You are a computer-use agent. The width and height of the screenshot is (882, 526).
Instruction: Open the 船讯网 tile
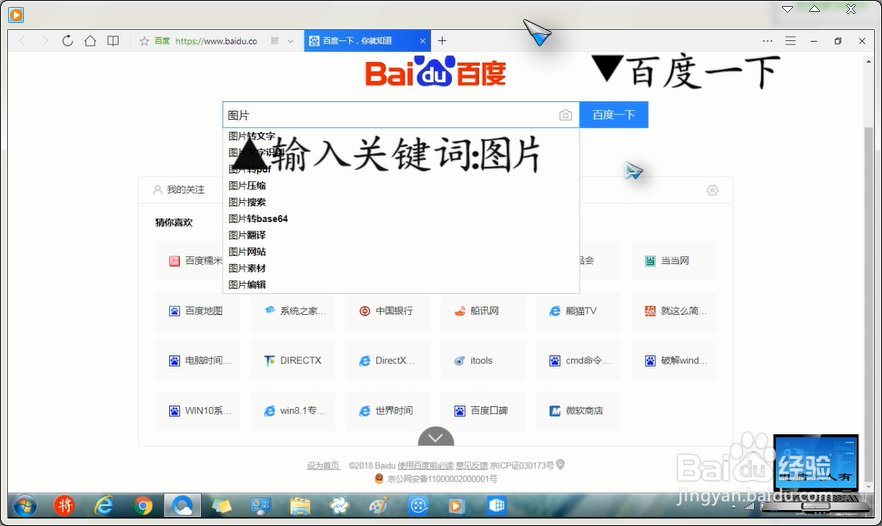click(483, 311)
